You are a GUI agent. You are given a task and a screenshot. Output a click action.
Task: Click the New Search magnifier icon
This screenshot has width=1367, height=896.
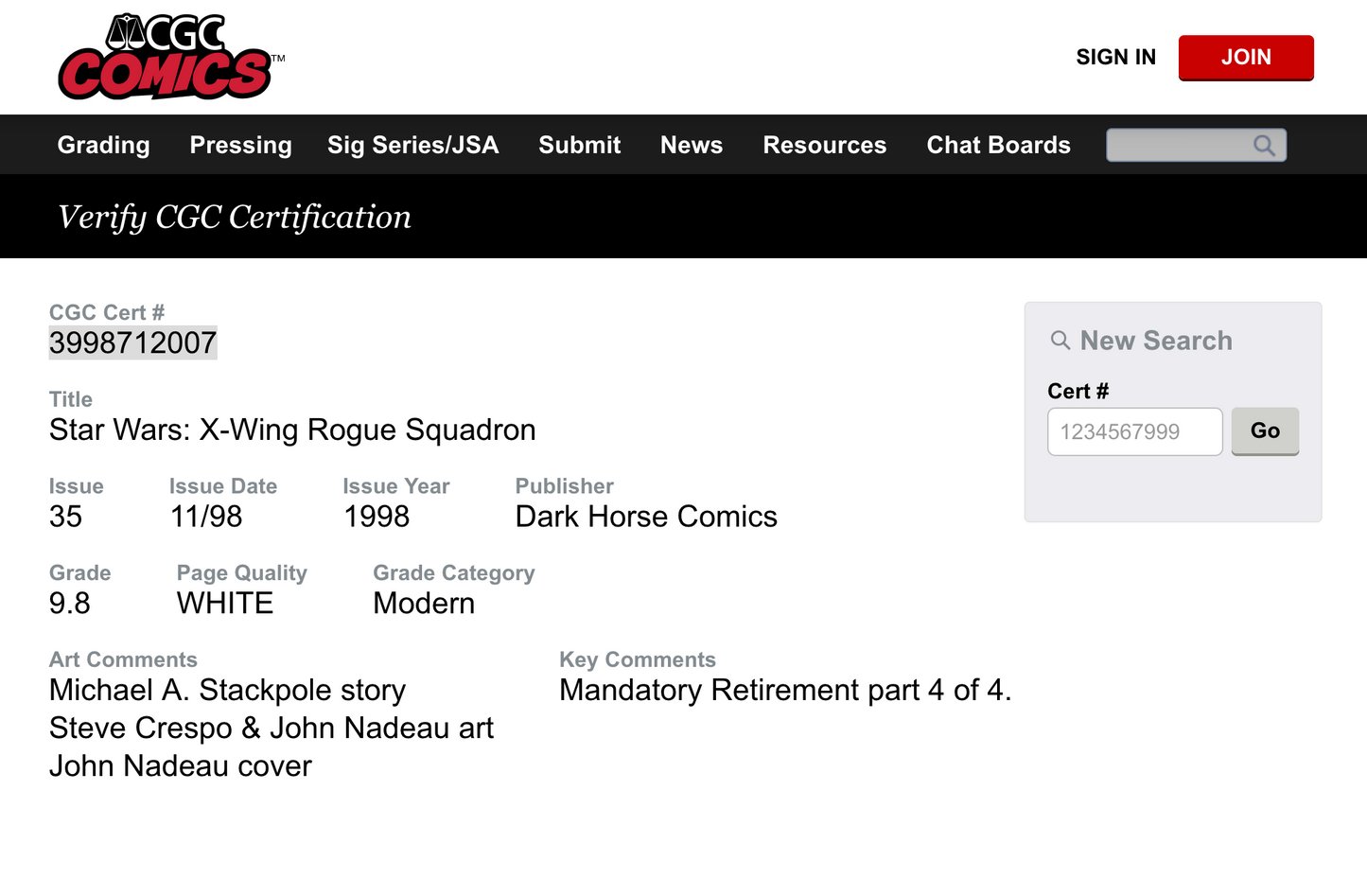click(x=1060, y=341)
